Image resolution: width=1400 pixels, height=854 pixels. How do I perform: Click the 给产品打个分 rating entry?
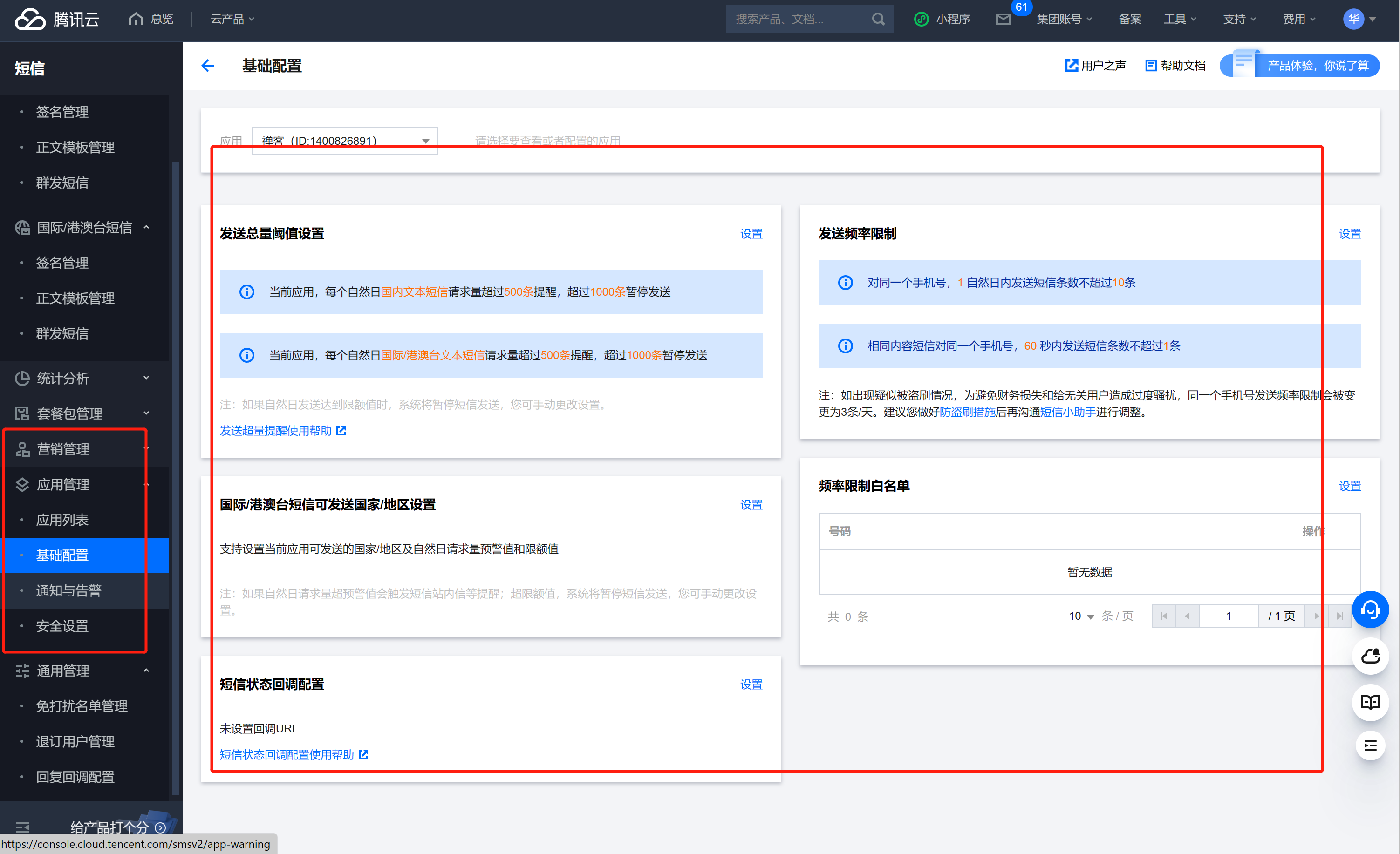tap(117, 827)
